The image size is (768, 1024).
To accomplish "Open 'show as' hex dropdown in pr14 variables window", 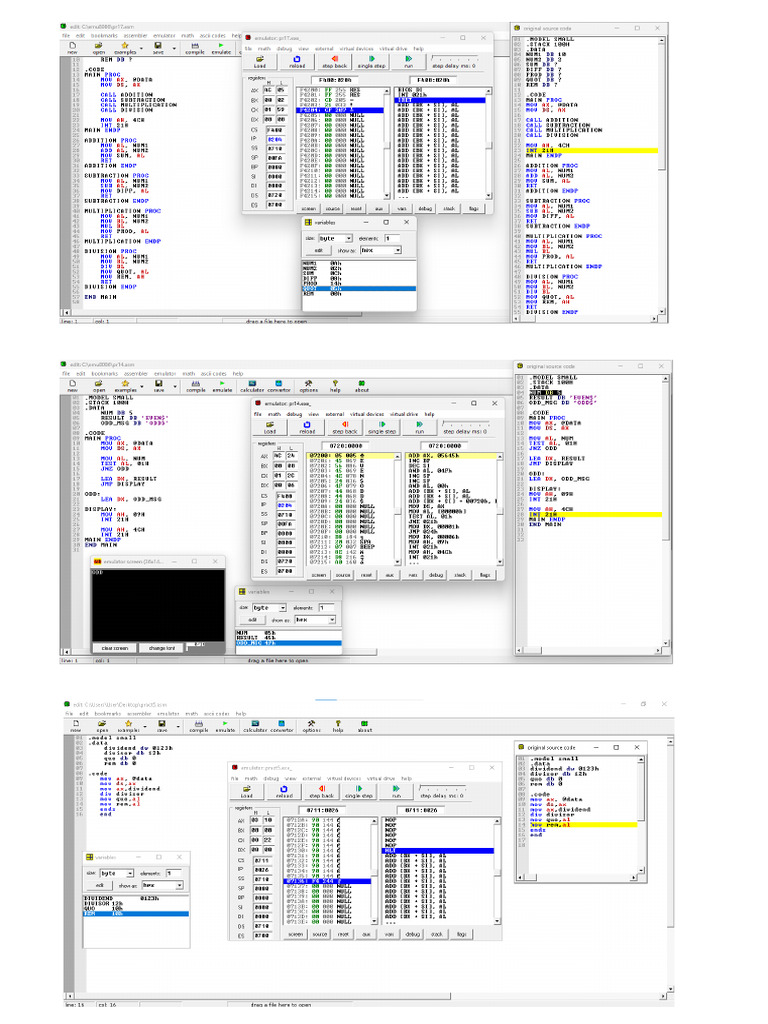I will point(332,619).
